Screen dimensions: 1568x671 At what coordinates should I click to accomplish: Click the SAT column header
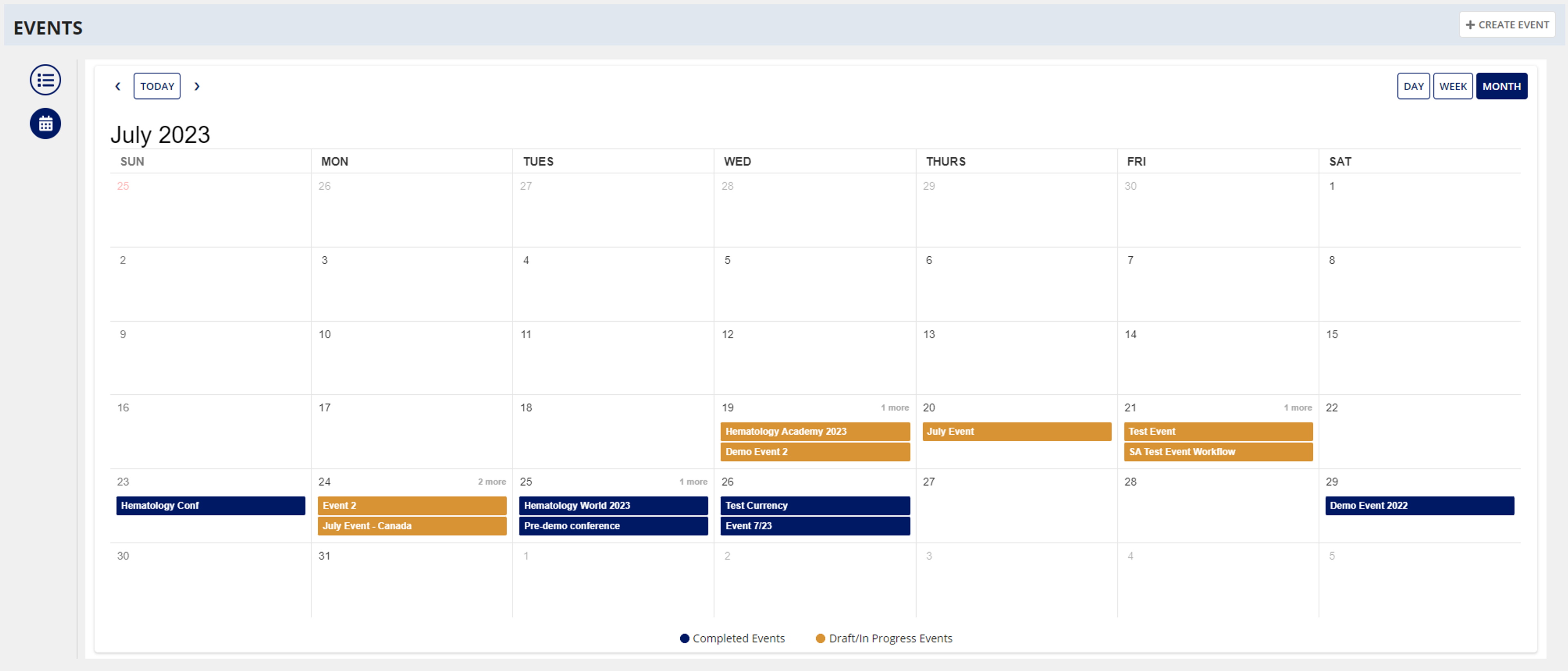(1340, 161)
